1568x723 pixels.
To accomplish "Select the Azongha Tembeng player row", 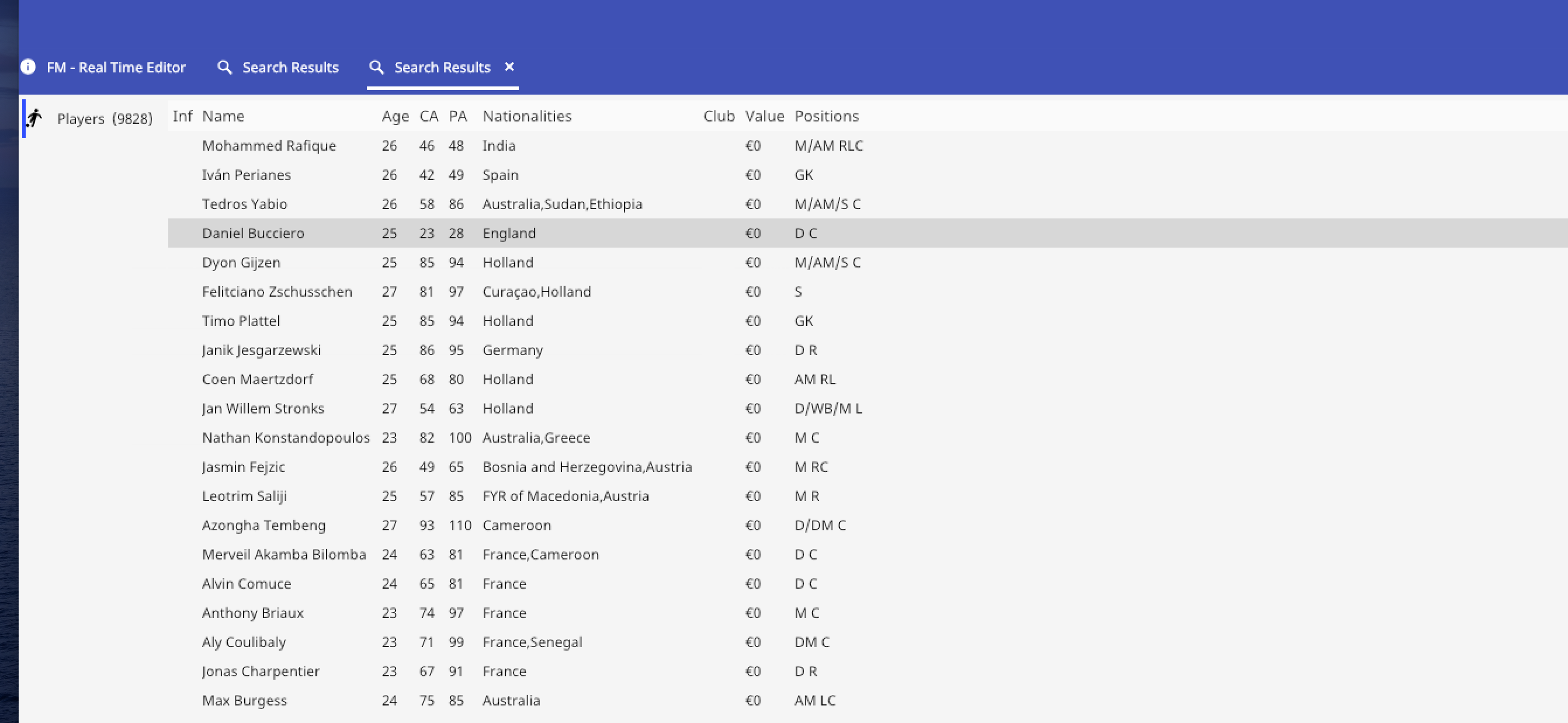I will tap(263, 525).
